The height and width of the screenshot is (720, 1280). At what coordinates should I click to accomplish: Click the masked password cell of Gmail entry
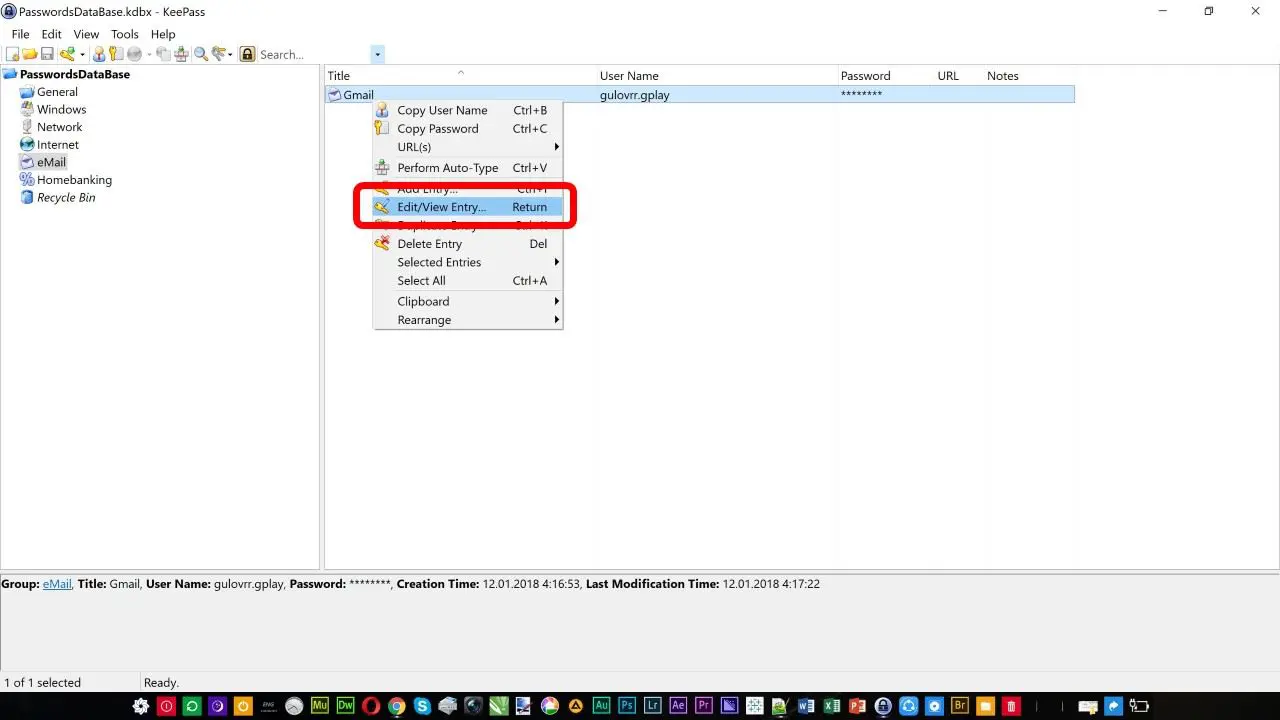point(861,95)
